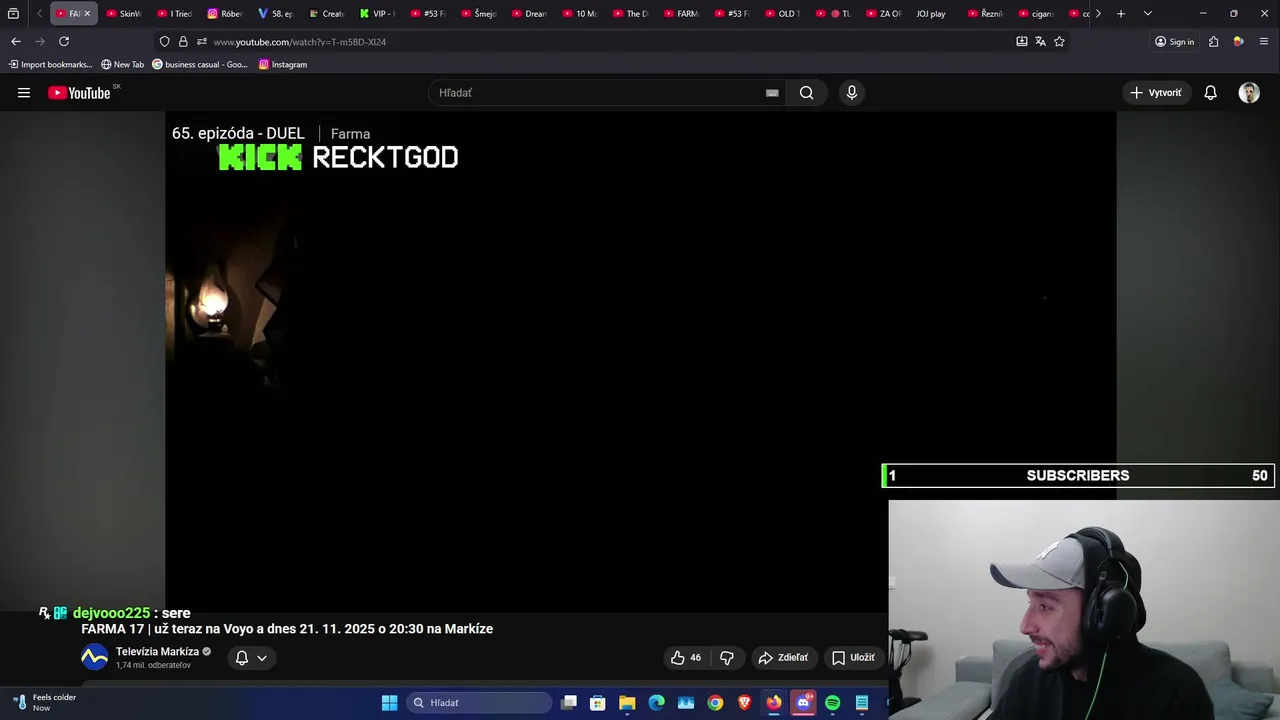Click the Vytvoriť create button
The image size is (1280, 720).
point(1156,93)
